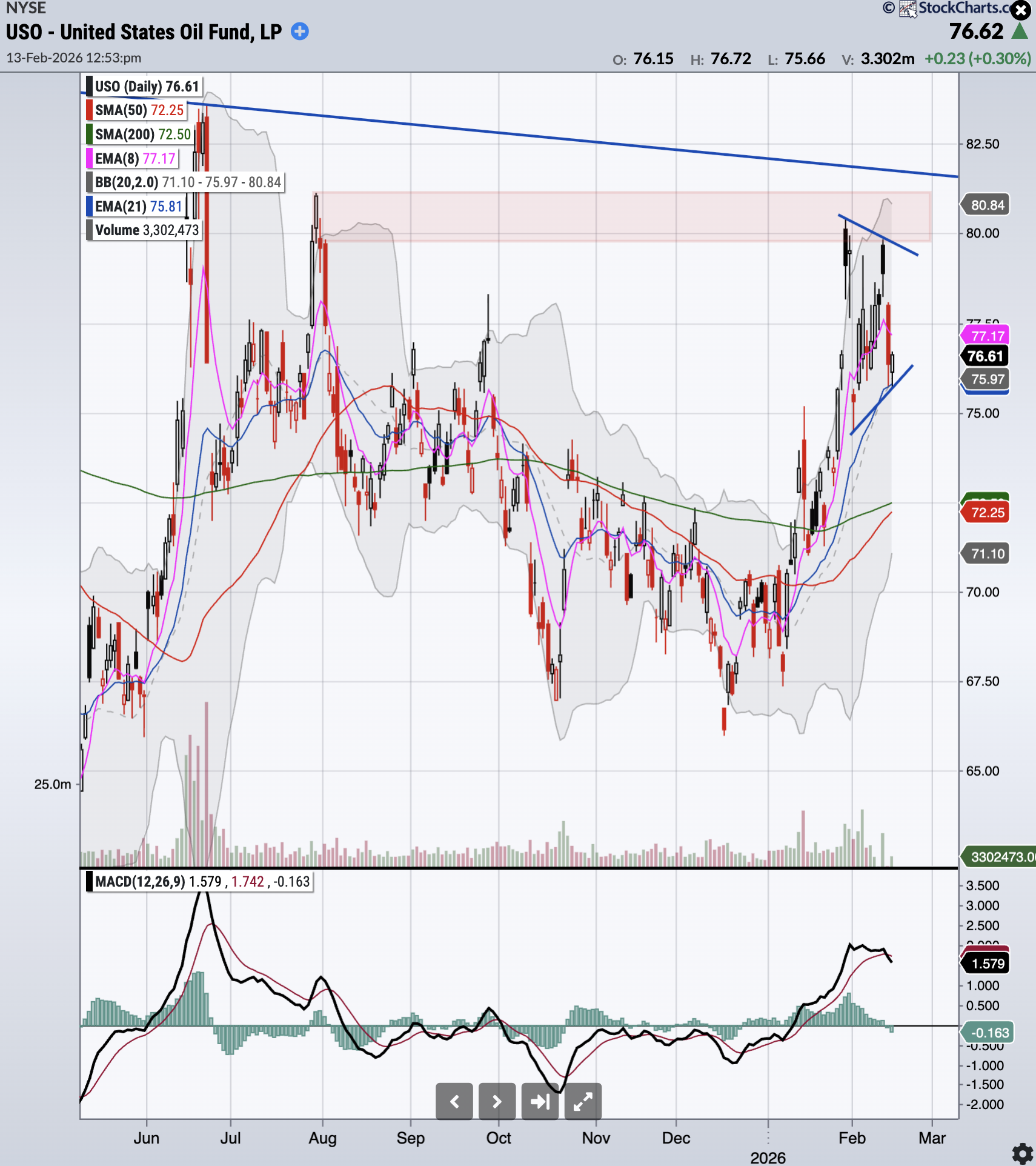Open chart settings gear icon
Image resolution: width=1036 pixels, height=1166 pixels.
(x=1023, y=1153)
